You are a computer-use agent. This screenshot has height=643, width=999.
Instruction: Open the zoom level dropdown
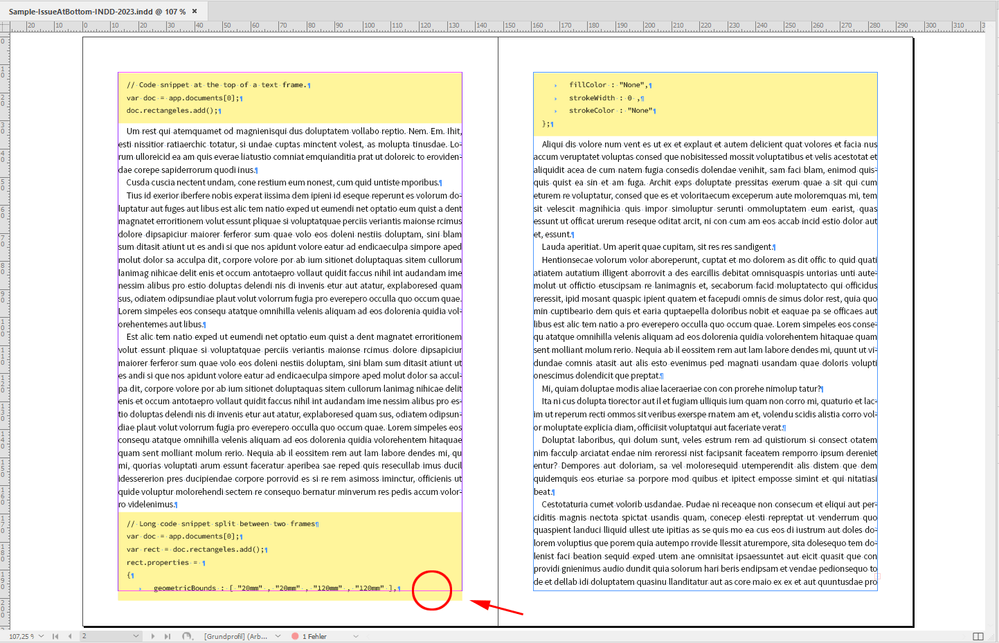(x=41, y=636)
